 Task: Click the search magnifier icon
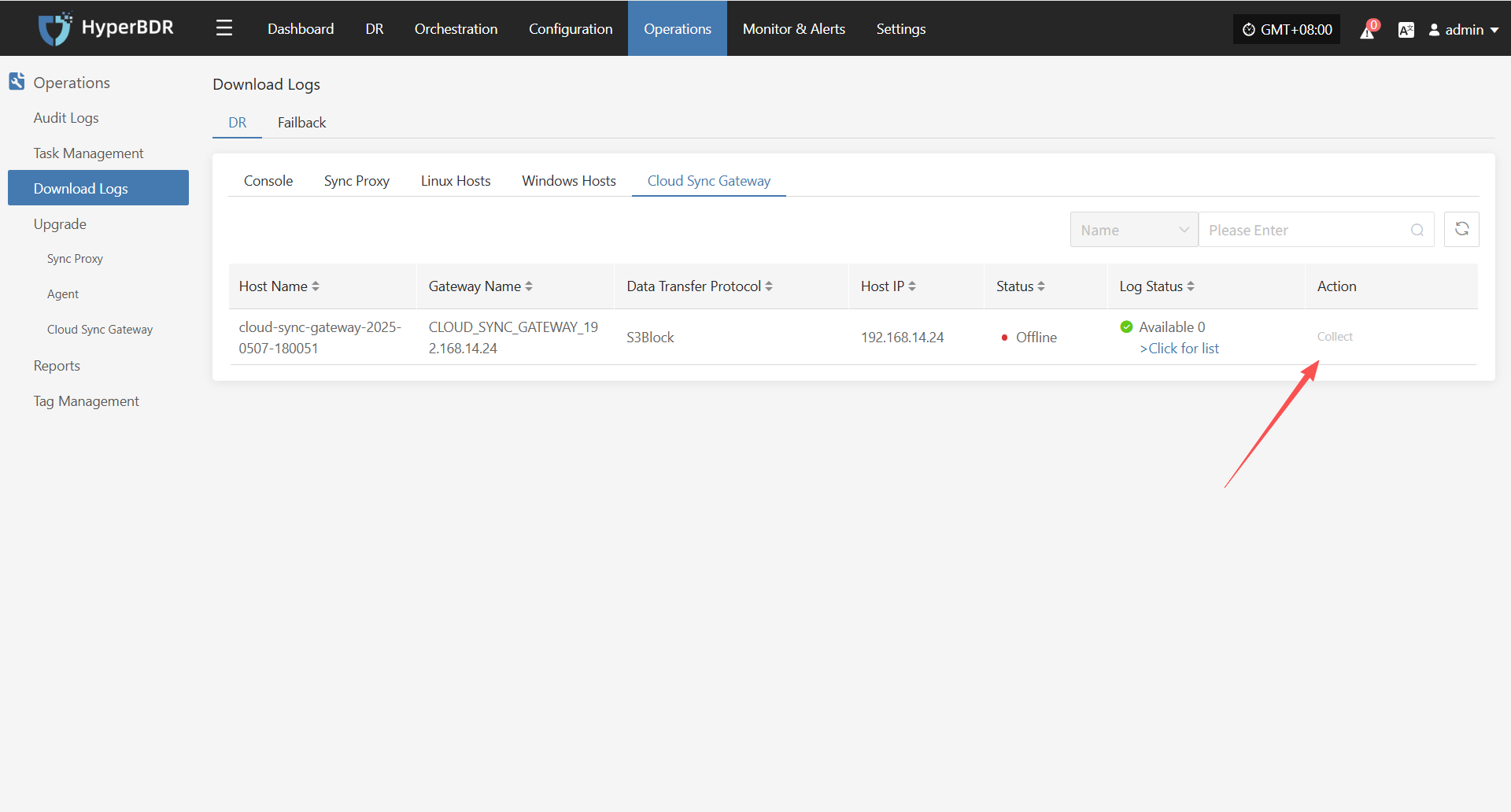pos(1417,230)
